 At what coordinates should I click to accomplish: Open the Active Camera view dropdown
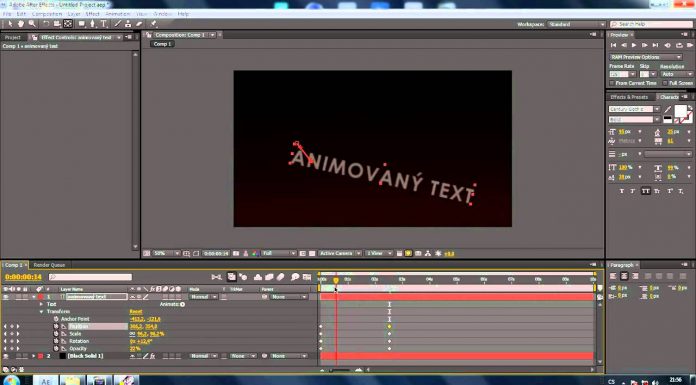coord(340,254)
